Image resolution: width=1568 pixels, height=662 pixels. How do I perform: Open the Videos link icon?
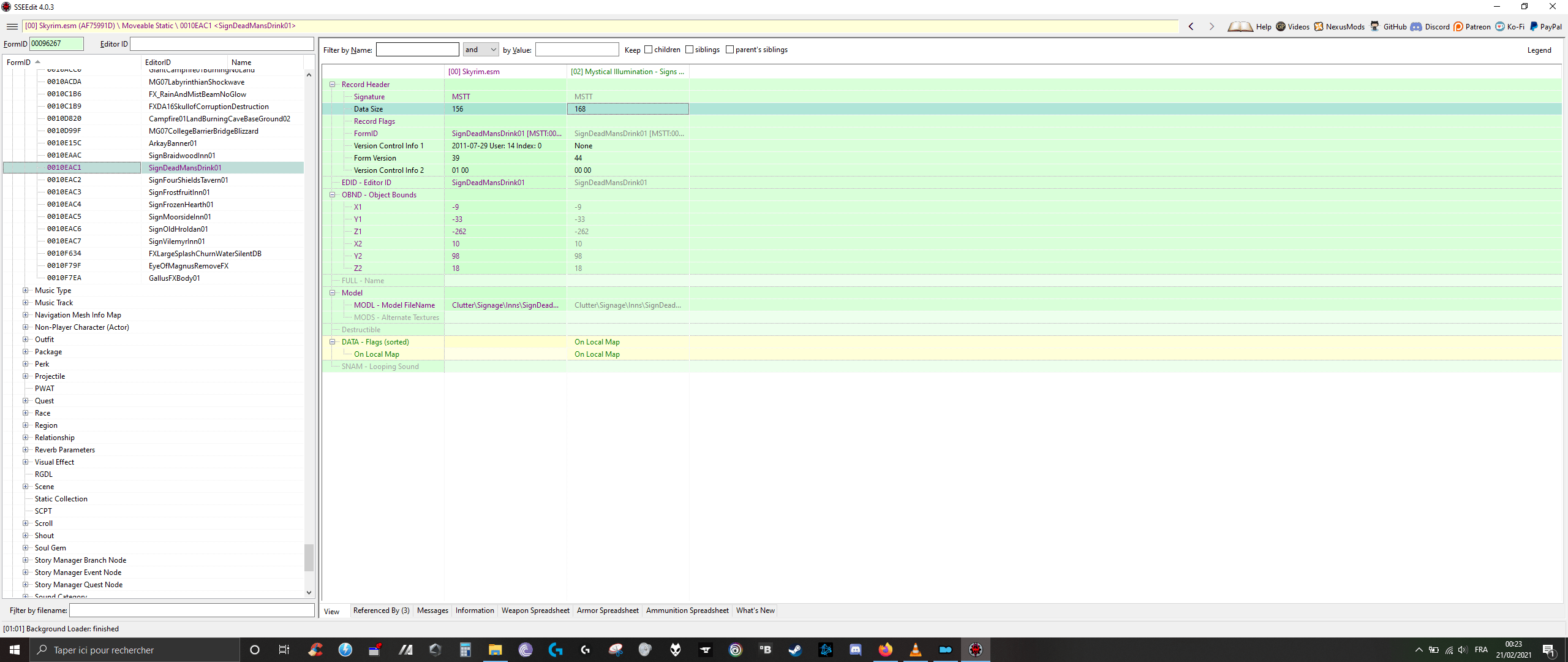pyautogui.click(x=1281, y=26)
